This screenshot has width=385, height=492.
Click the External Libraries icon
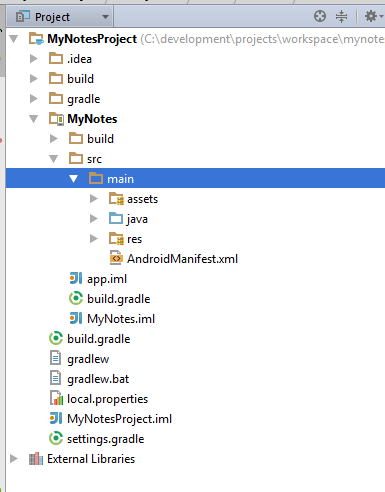[x=36, y=459]
